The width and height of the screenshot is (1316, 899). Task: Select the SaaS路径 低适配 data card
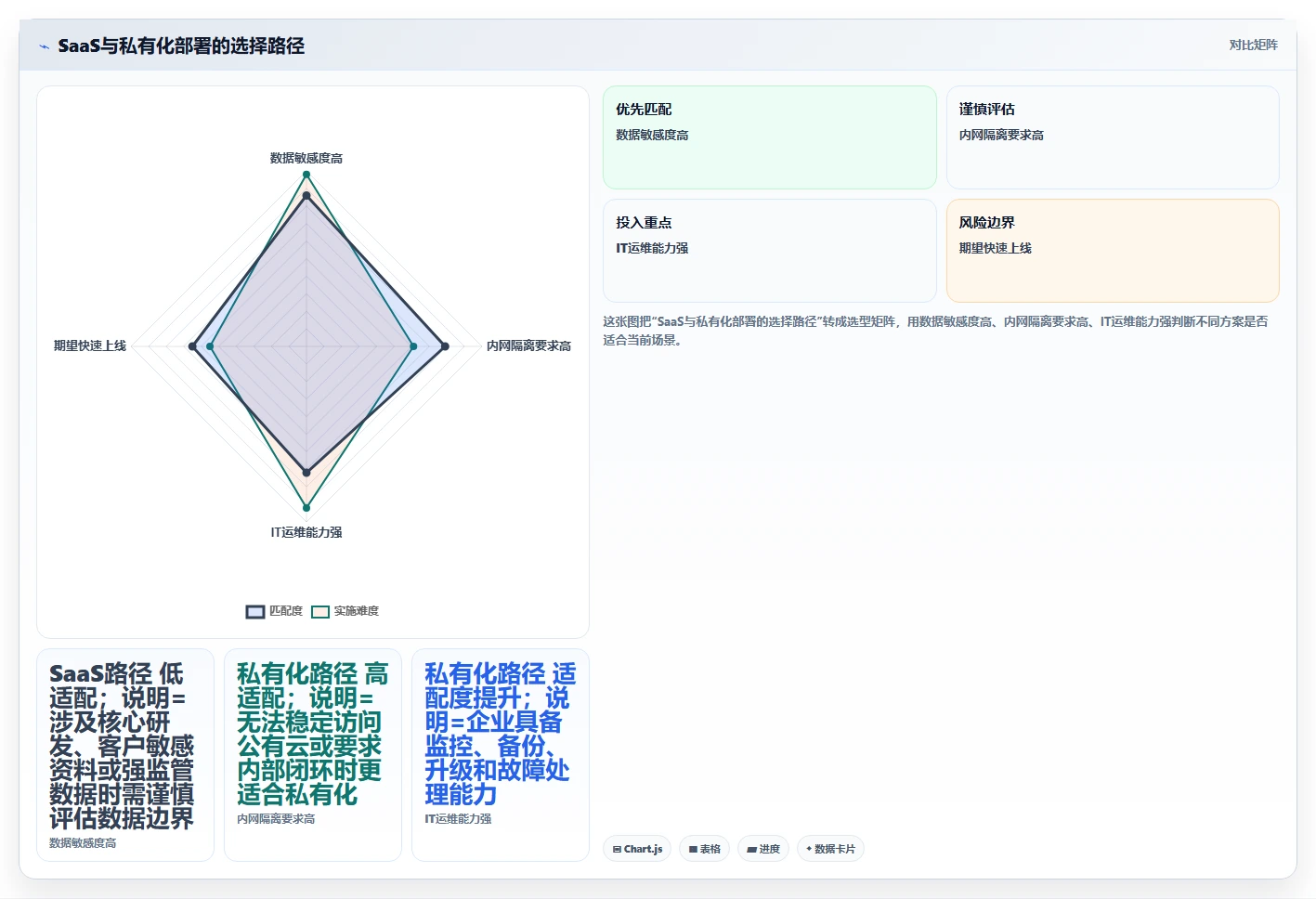tap(125, 755)
